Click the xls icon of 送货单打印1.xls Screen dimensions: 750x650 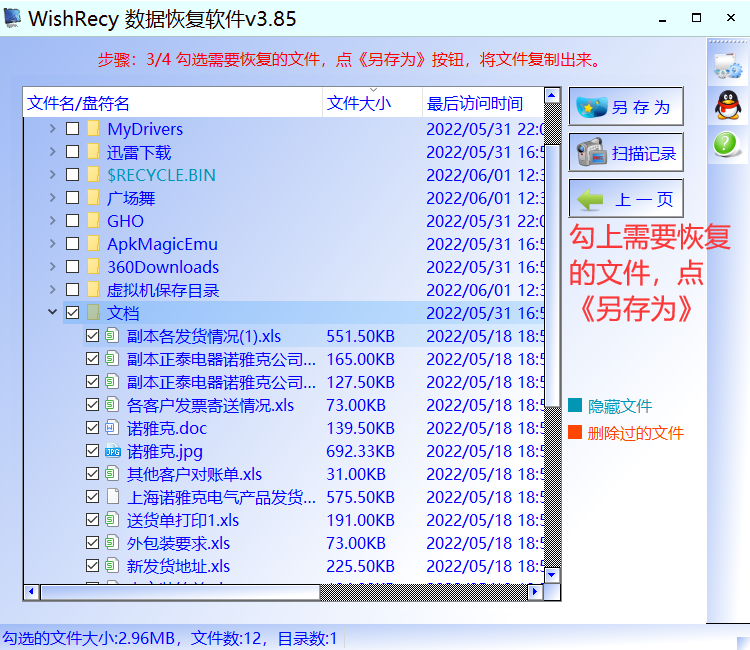(x=112, y=519)
